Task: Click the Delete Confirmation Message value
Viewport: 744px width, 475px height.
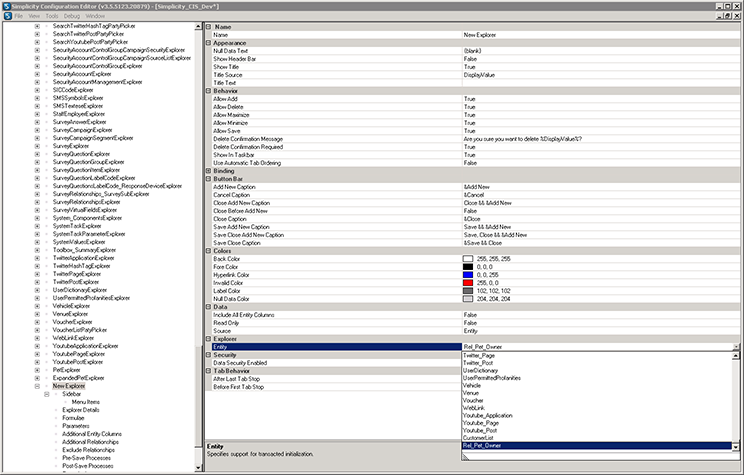Action: (522, 139)
